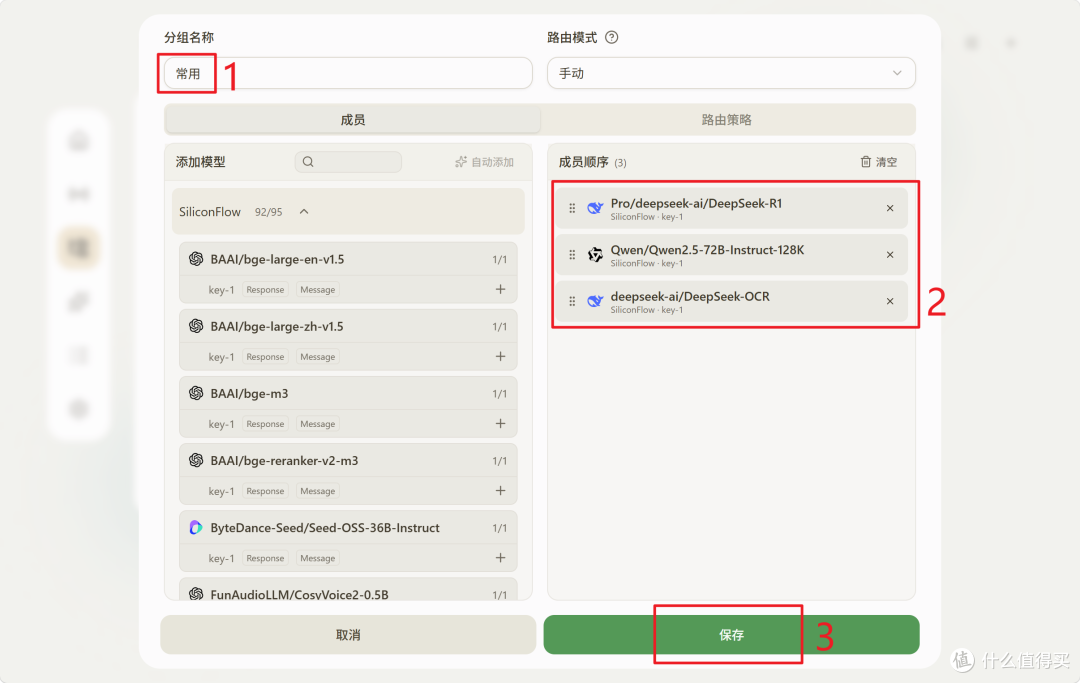
Task: Click Response tag under BAAI/bge-large-en-v1.5
Action: coord(265,290)
